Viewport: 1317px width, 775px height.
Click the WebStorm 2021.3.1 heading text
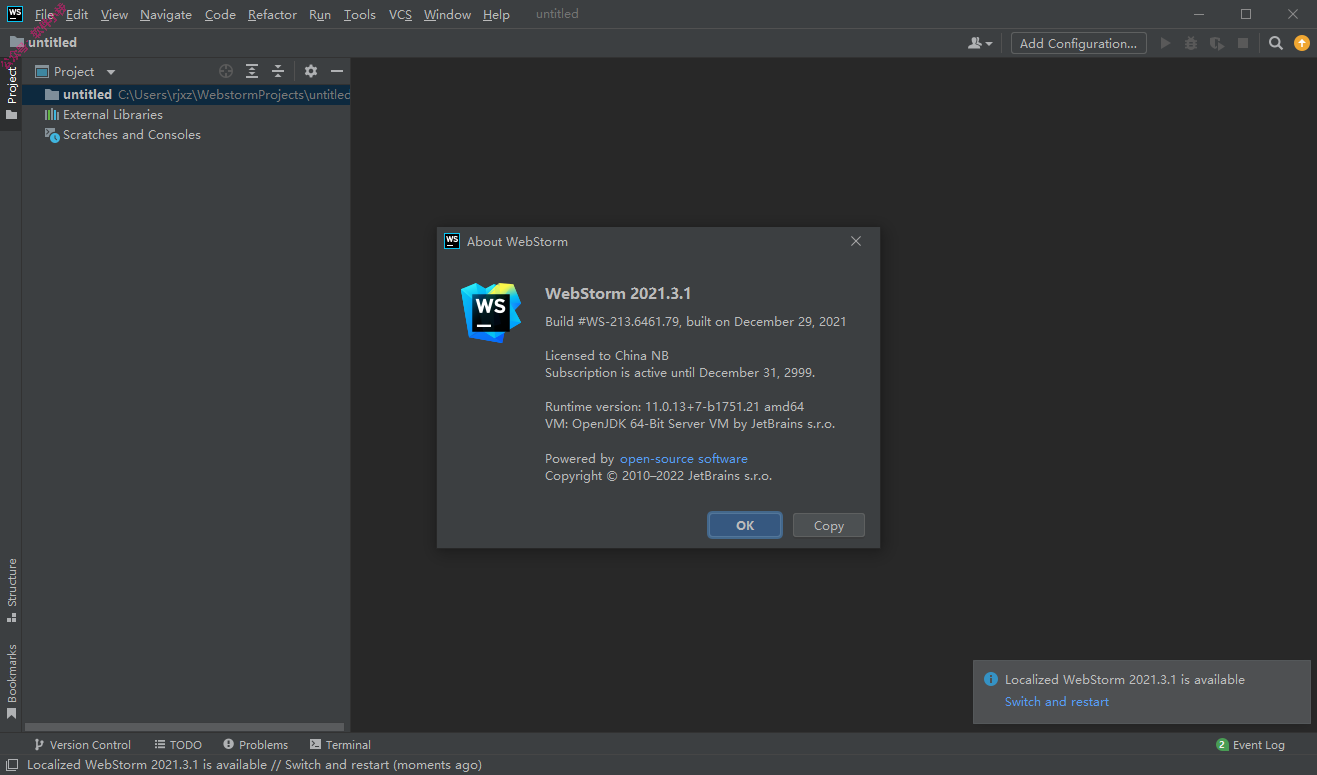tap(618, 293)
